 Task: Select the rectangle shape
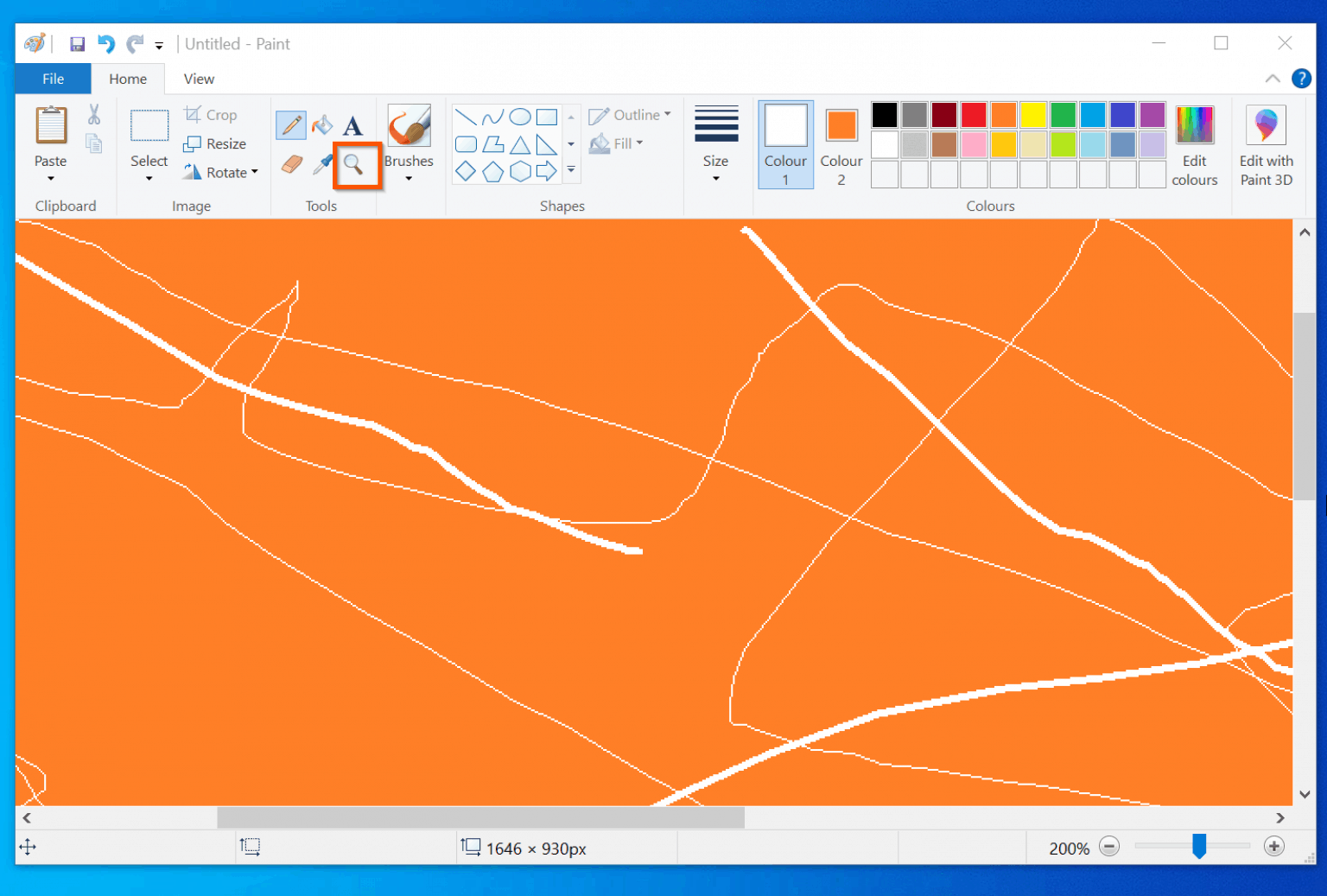tap(546, 116)
